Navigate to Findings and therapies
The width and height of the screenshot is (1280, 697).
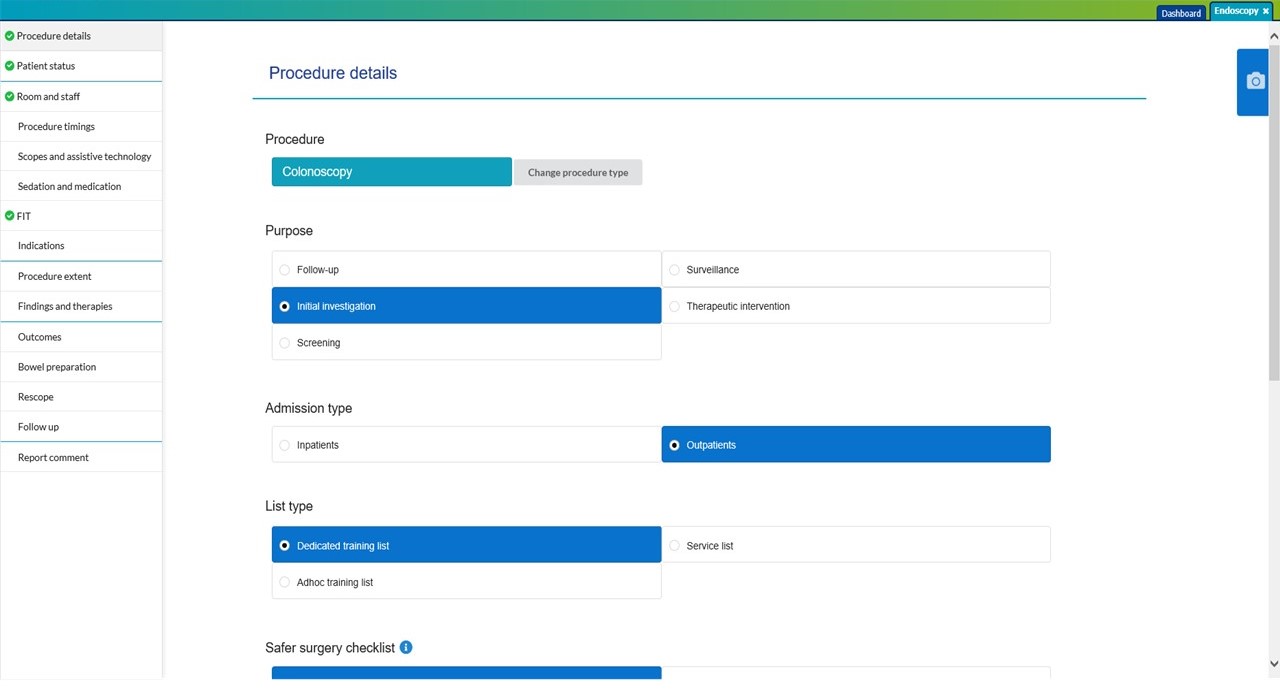[x=64, y=306]
